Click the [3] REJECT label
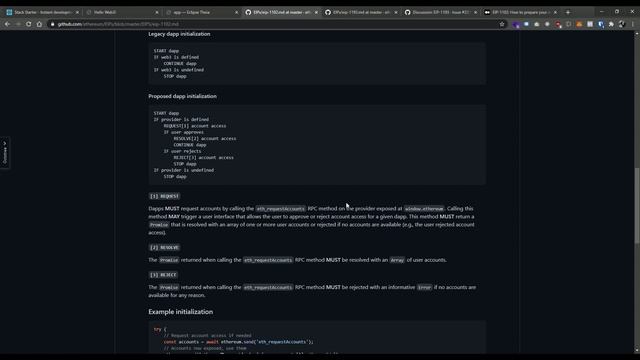 click(163, 275)
